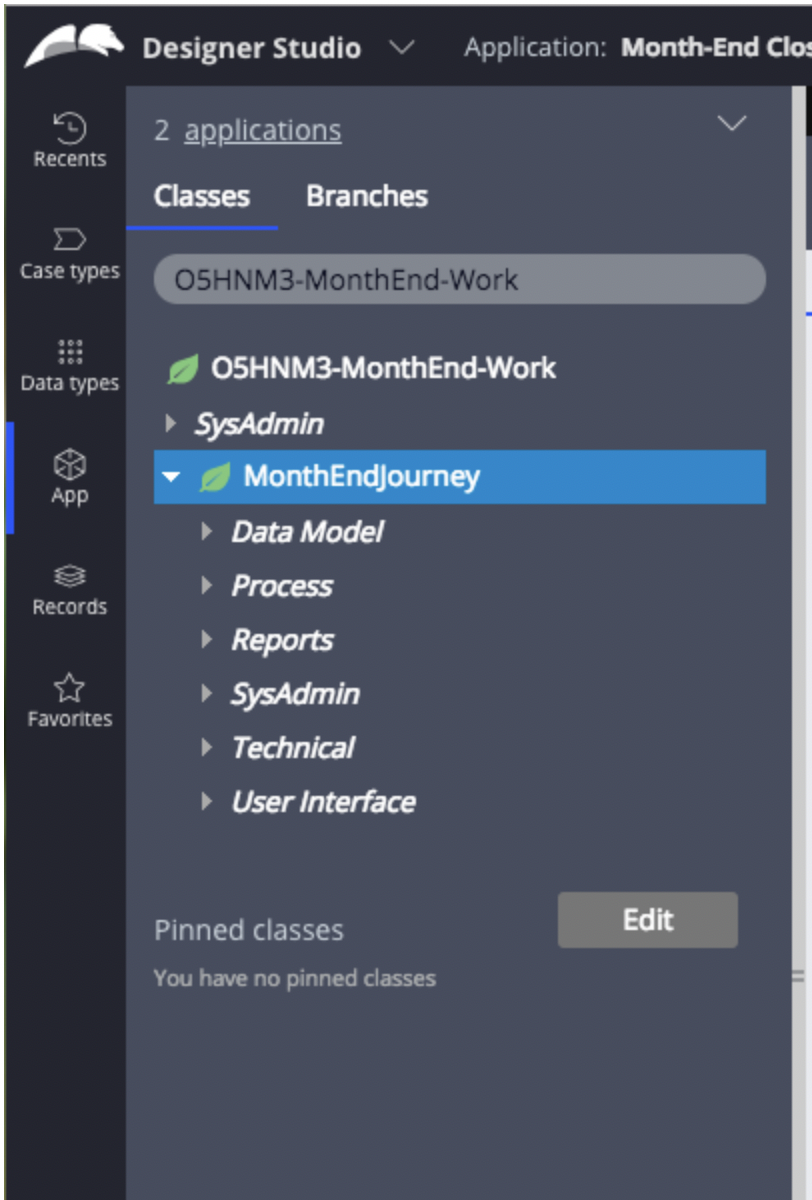Click the Edit pinned classes button

pyautogui.click(x=648, y=920)
